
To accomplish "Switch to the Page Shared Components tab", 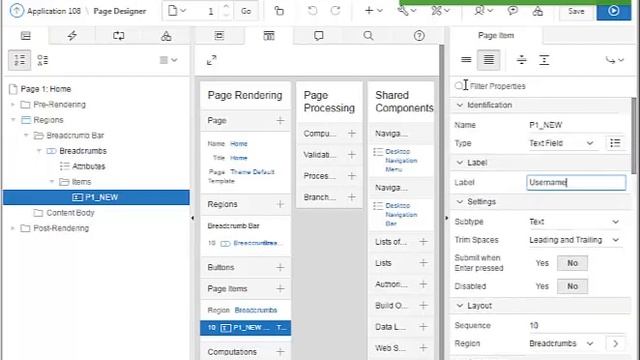I will (x=166, y=36).
